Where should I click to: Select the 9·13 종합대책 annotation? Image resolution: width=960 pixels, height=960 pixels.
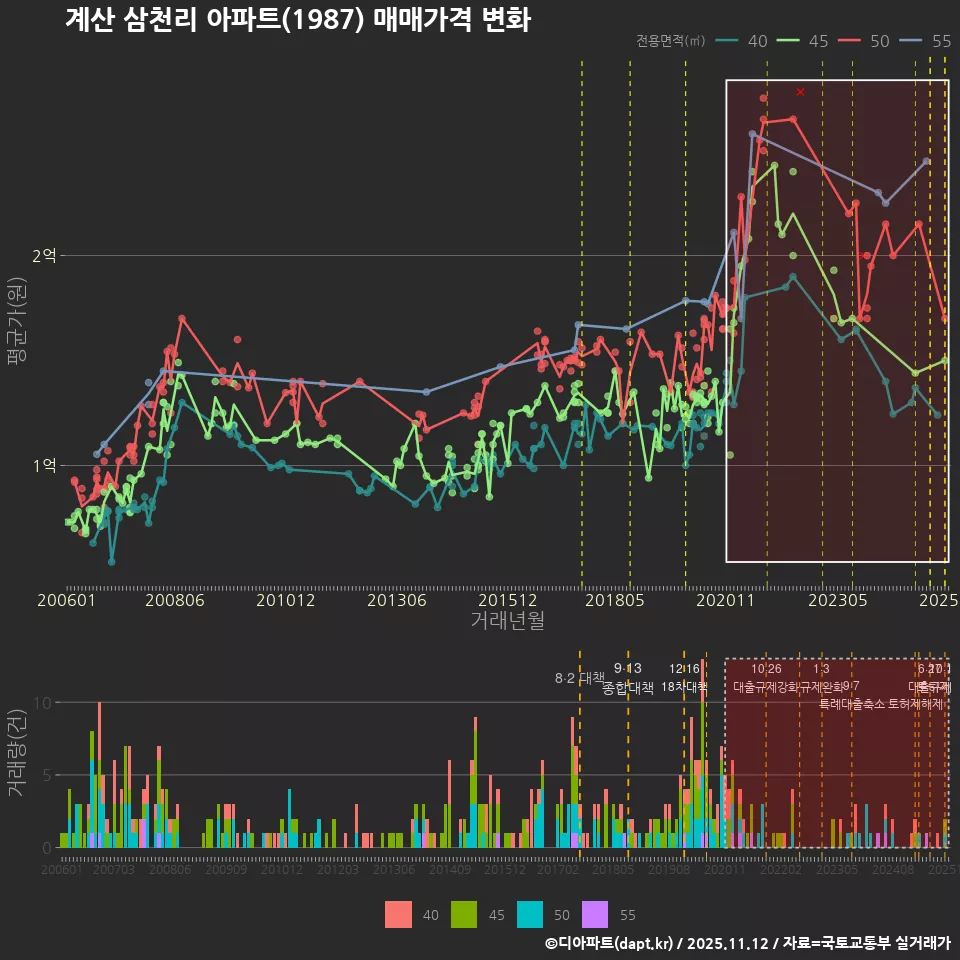click(x=628, y=678)
